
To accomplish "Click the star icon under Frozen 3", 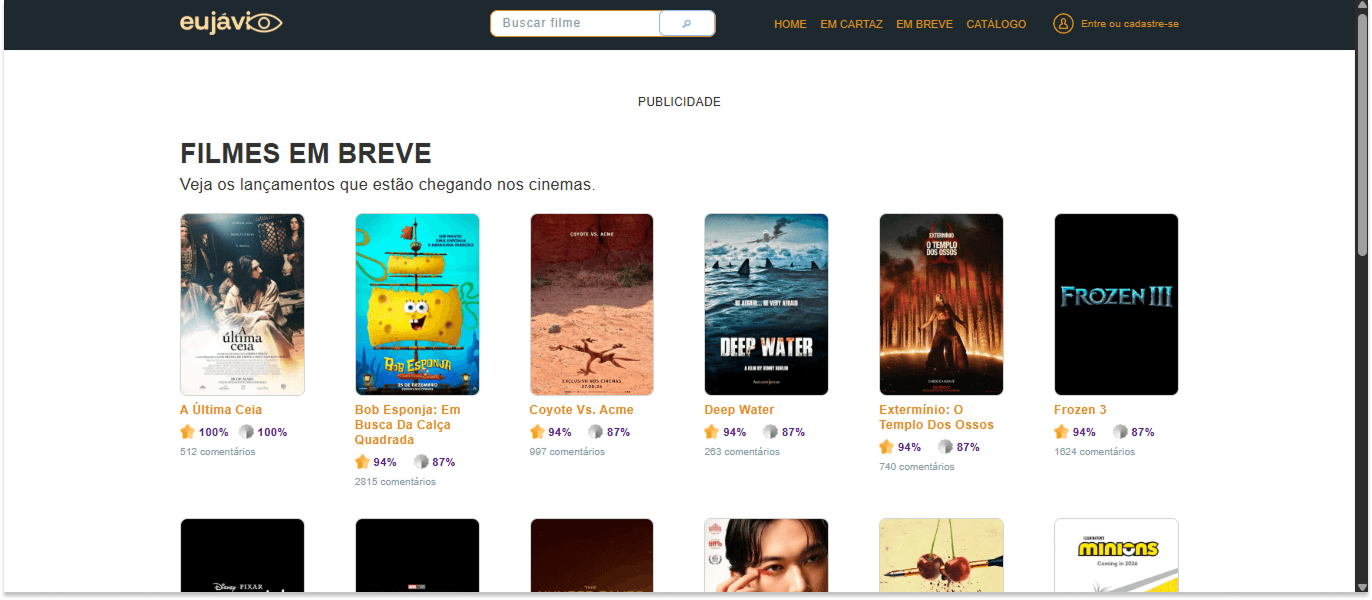I will [x=1061, y=432].
